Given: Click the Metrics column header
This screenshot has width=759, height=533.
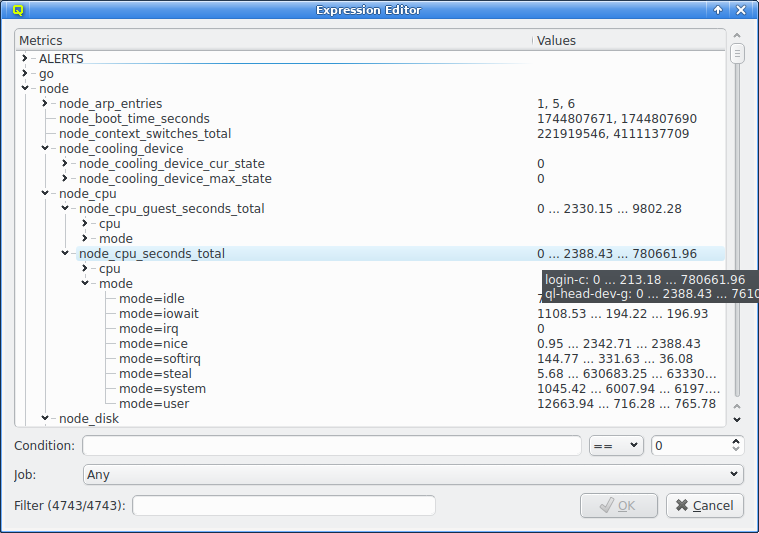Looking at the screenshot, I should [273, 40].
